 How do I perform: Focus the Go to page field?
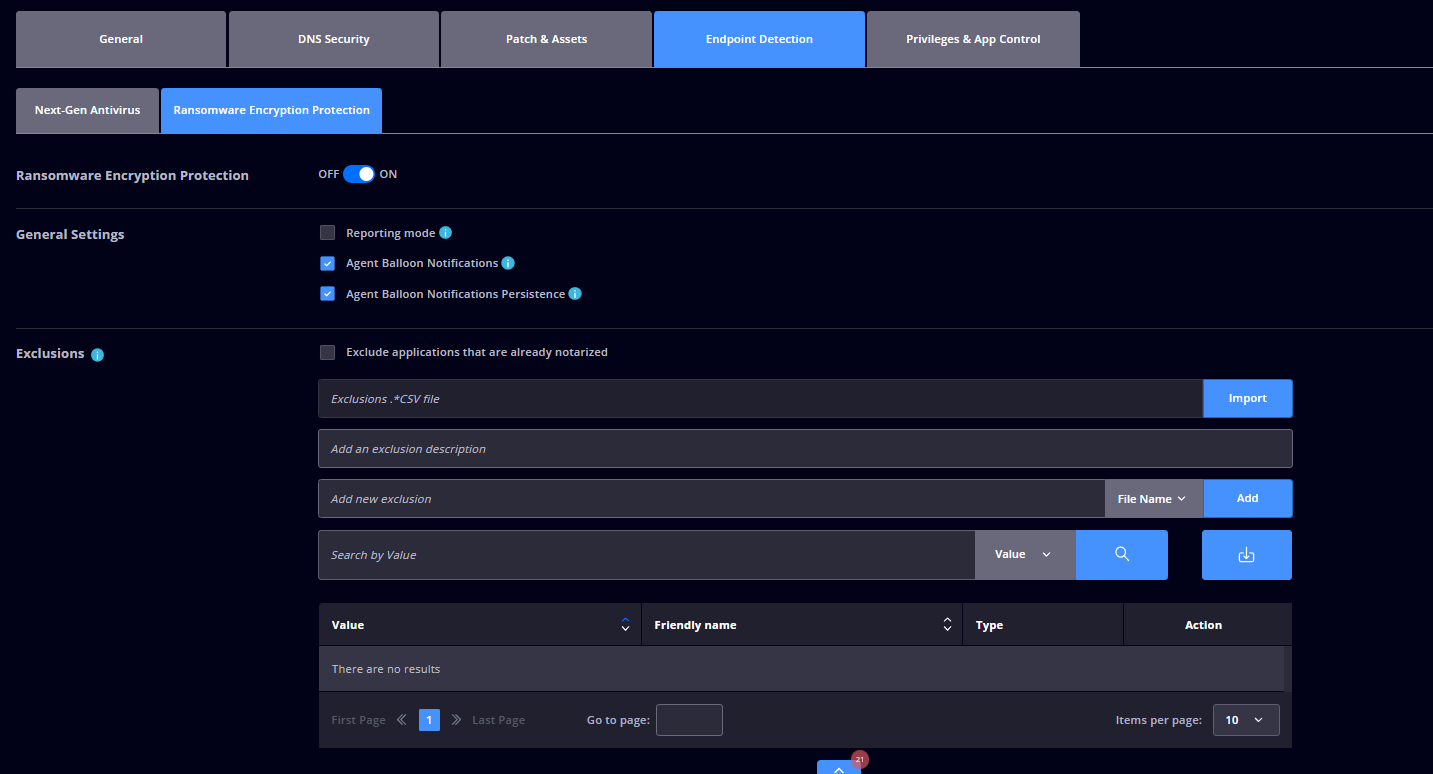click(689, 720)
